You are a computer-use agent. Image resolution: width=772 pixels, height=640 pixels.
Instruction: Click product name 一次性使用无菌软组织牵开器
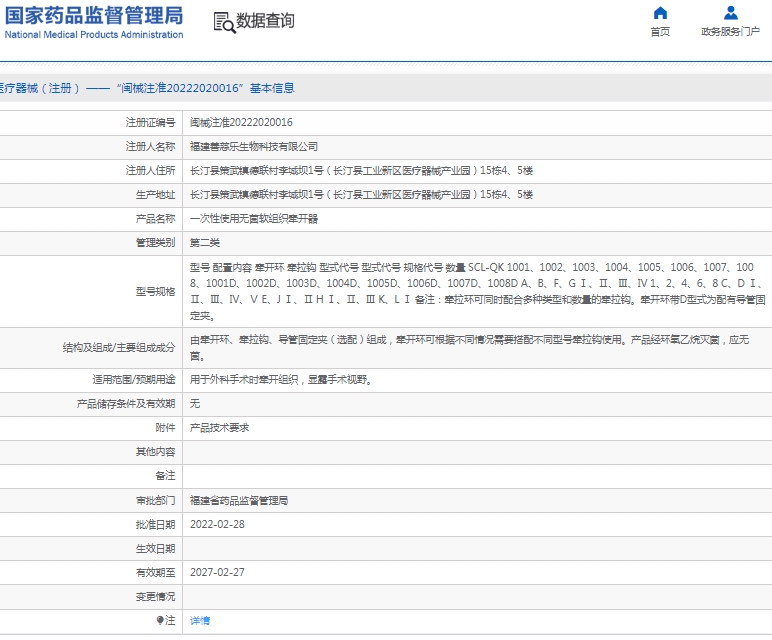pyautogui.click(x=254, y=219)
